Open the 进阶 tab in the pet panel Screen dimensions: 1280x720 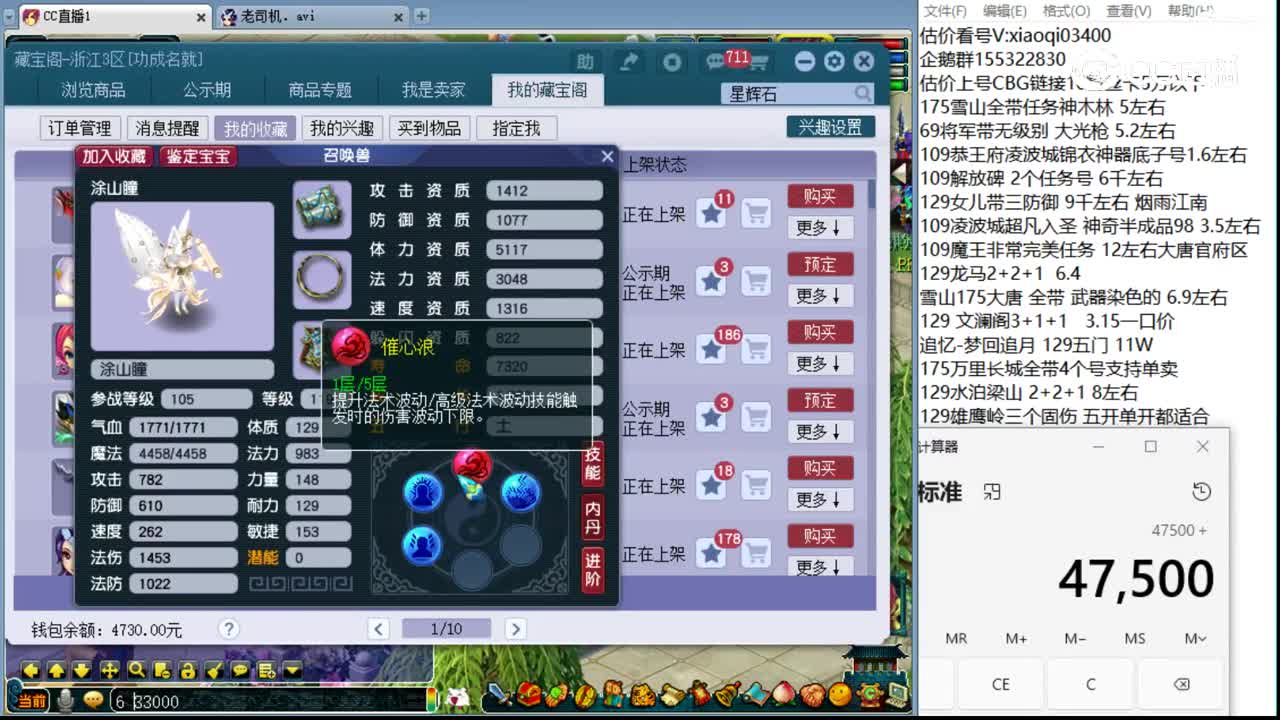593,570
